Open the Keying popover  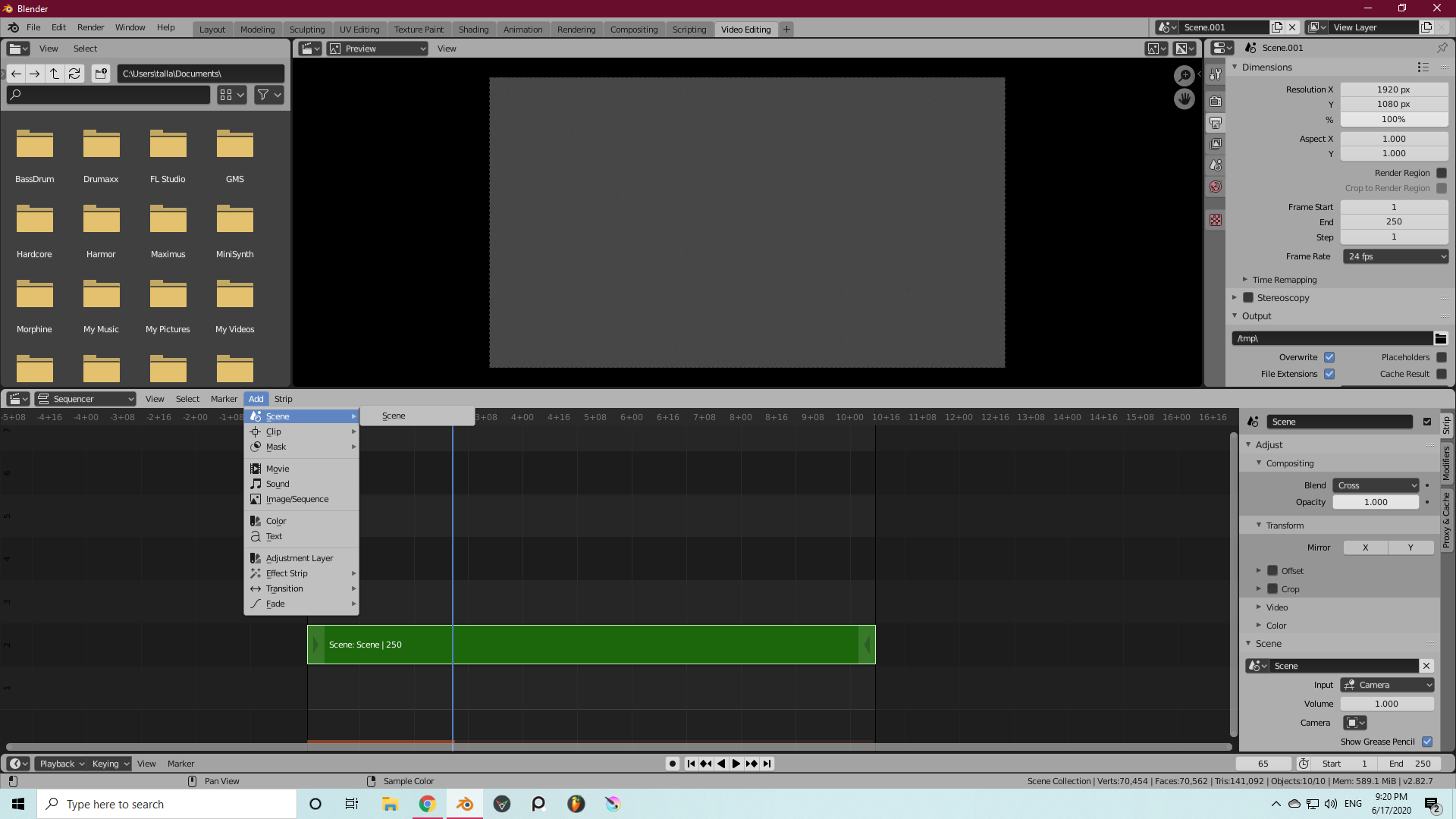tap(110, 764)
